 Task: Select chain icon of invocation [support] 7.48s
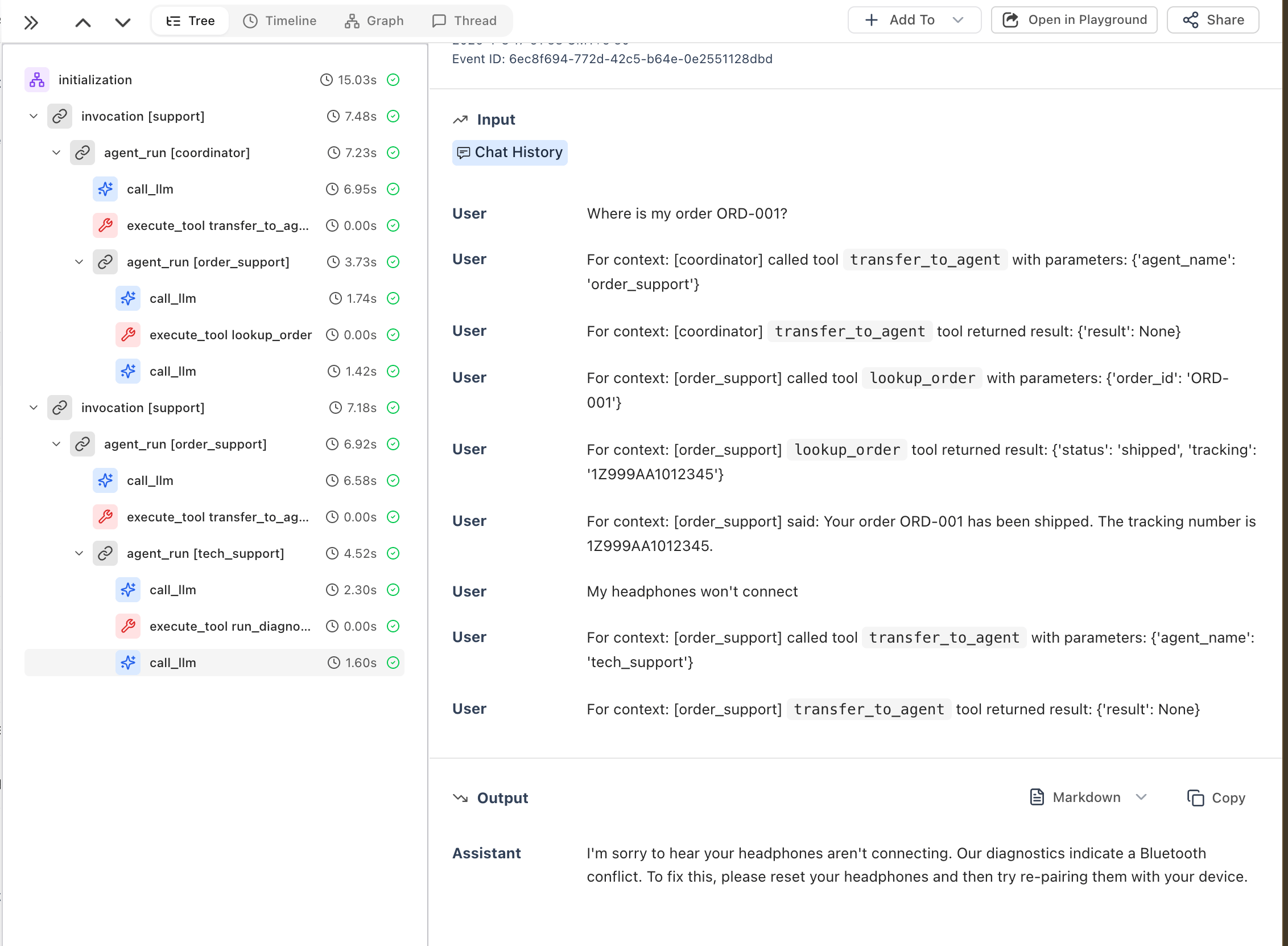[60, 116]
